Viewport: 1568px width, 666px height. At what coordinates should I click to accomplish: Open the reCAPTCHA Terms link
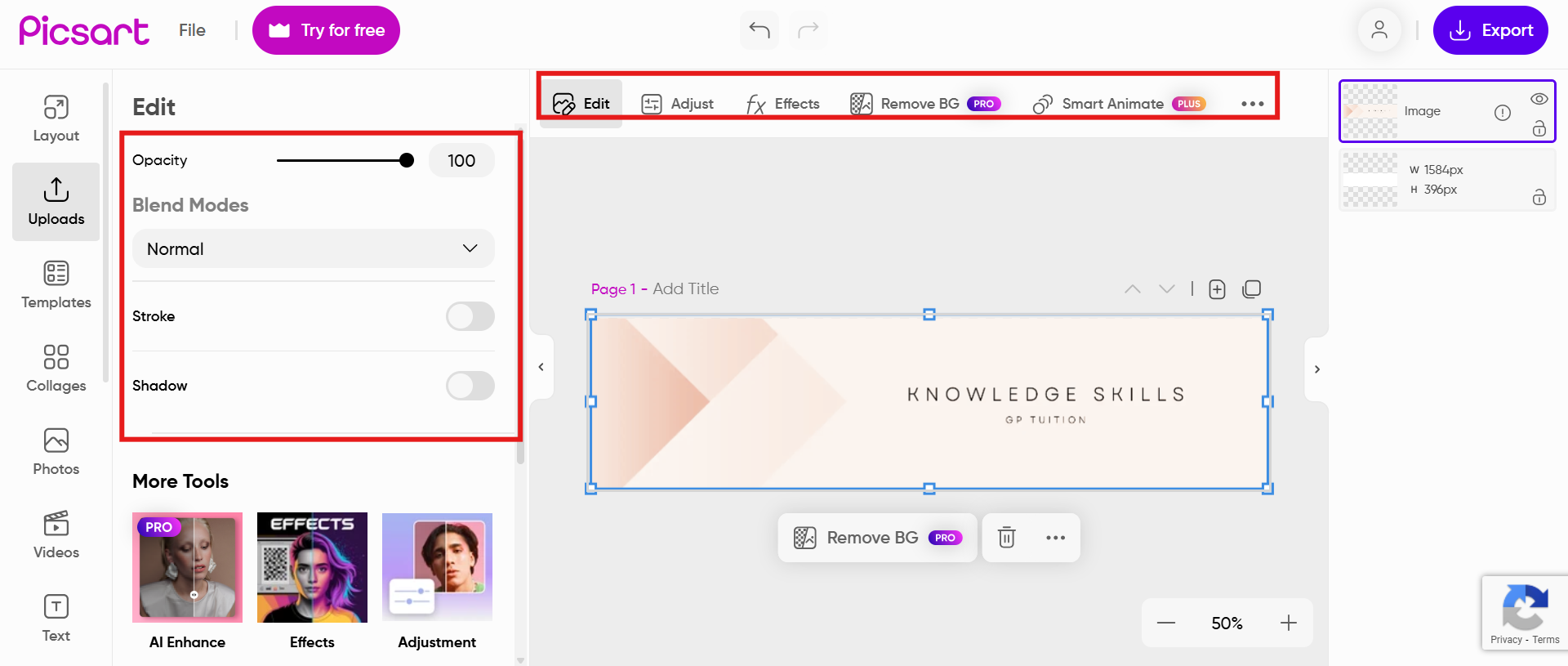[1546, 640]
